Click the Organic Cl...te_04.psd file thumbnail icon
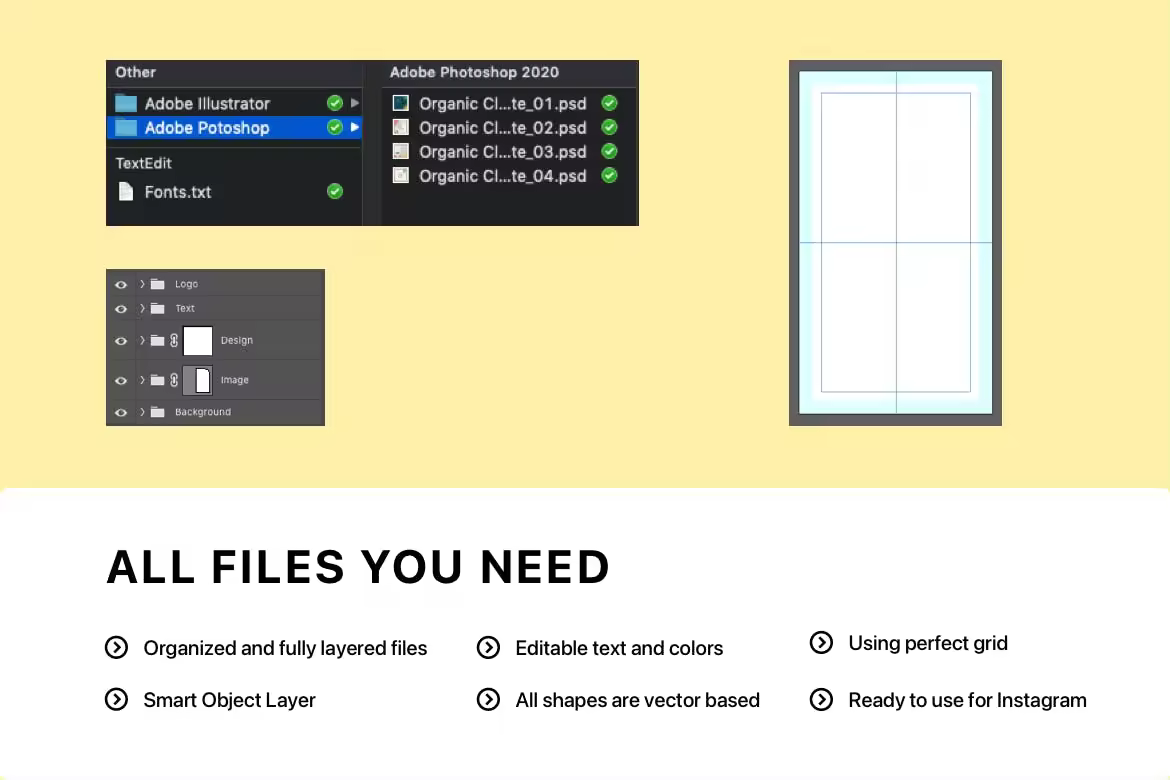The height and width of the screenshot is (780, 1170). (x=401, y=175)
